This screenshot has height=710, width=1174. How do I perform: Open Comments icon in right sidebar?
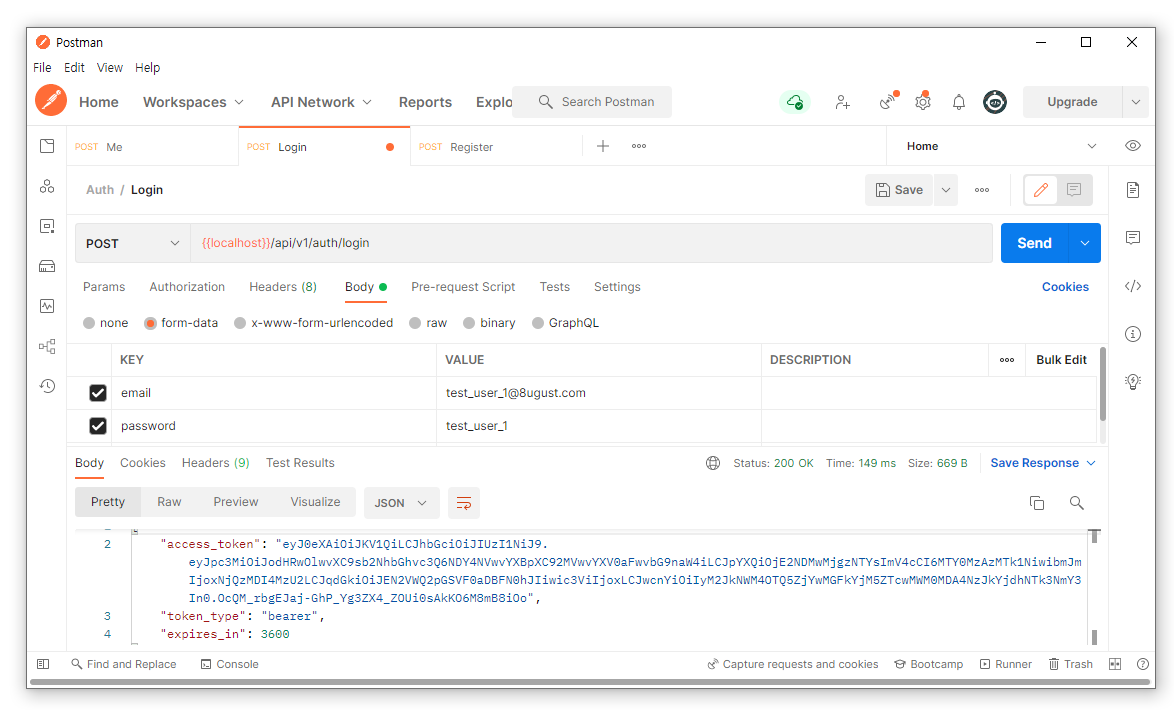[1133, 238]
